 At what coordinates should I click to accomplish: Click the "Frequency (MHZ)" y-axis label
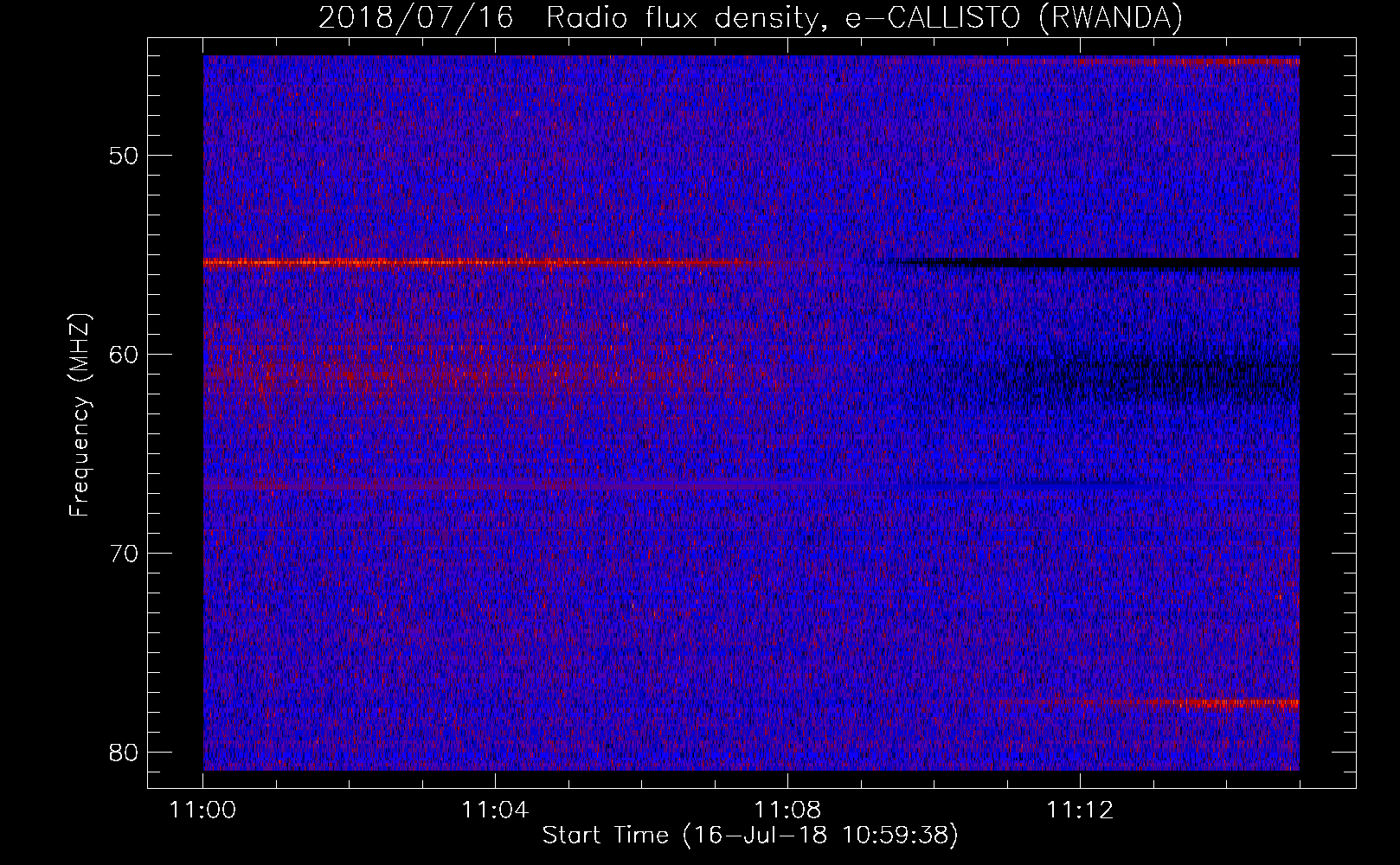coord(80,414)
